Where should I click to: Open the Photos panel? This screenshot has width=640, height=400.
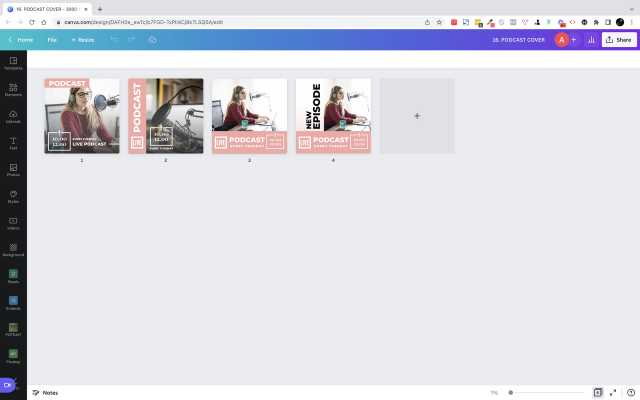point(13,170)
